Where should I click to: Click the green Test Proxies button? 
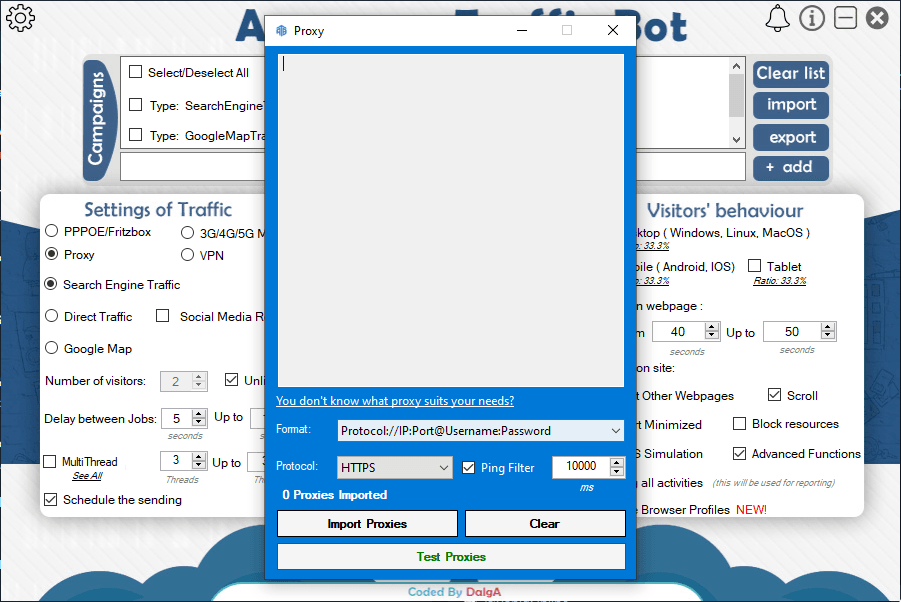[451, 557]
